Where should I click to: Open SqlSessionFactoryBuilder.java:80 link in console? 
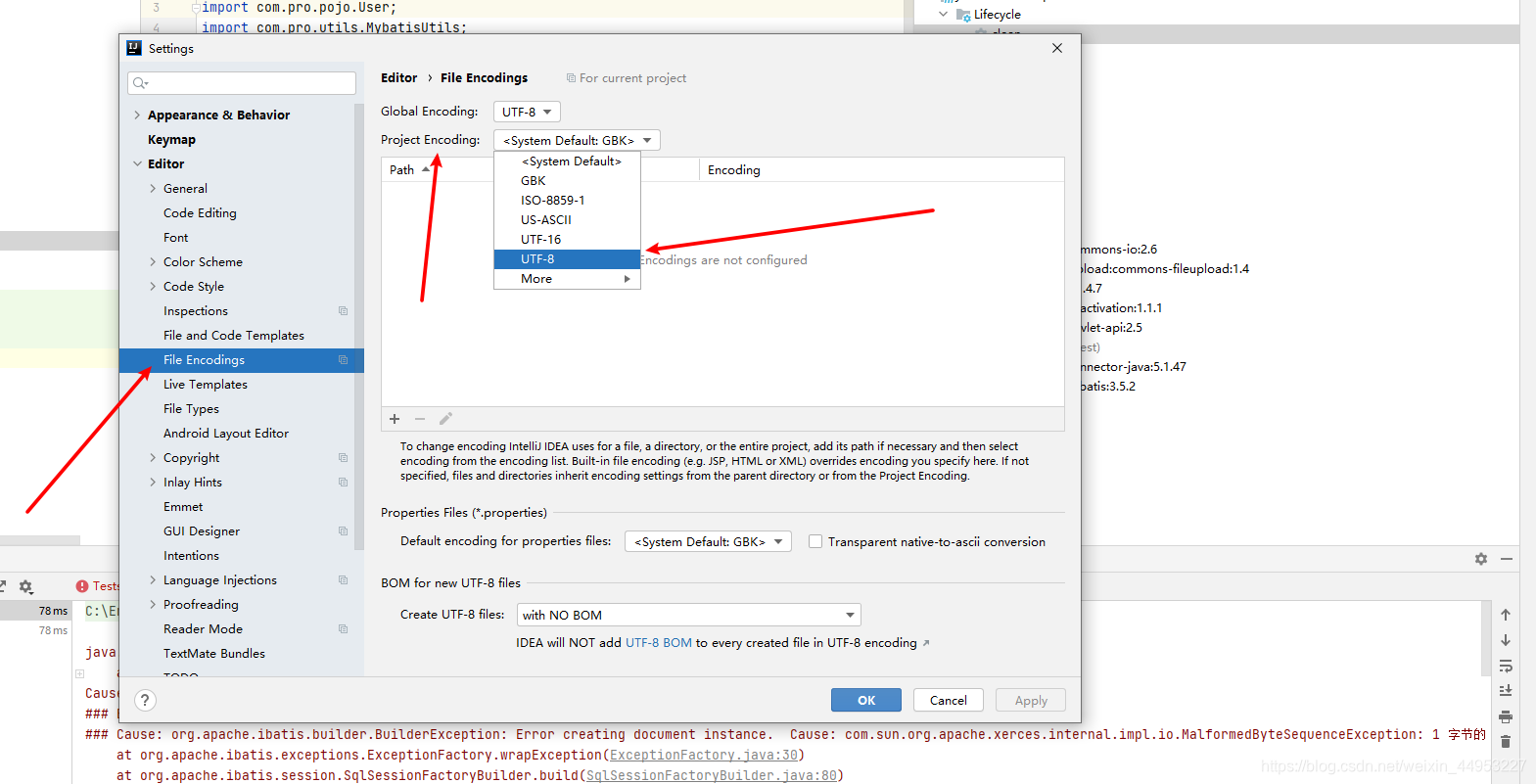(712, 775)
